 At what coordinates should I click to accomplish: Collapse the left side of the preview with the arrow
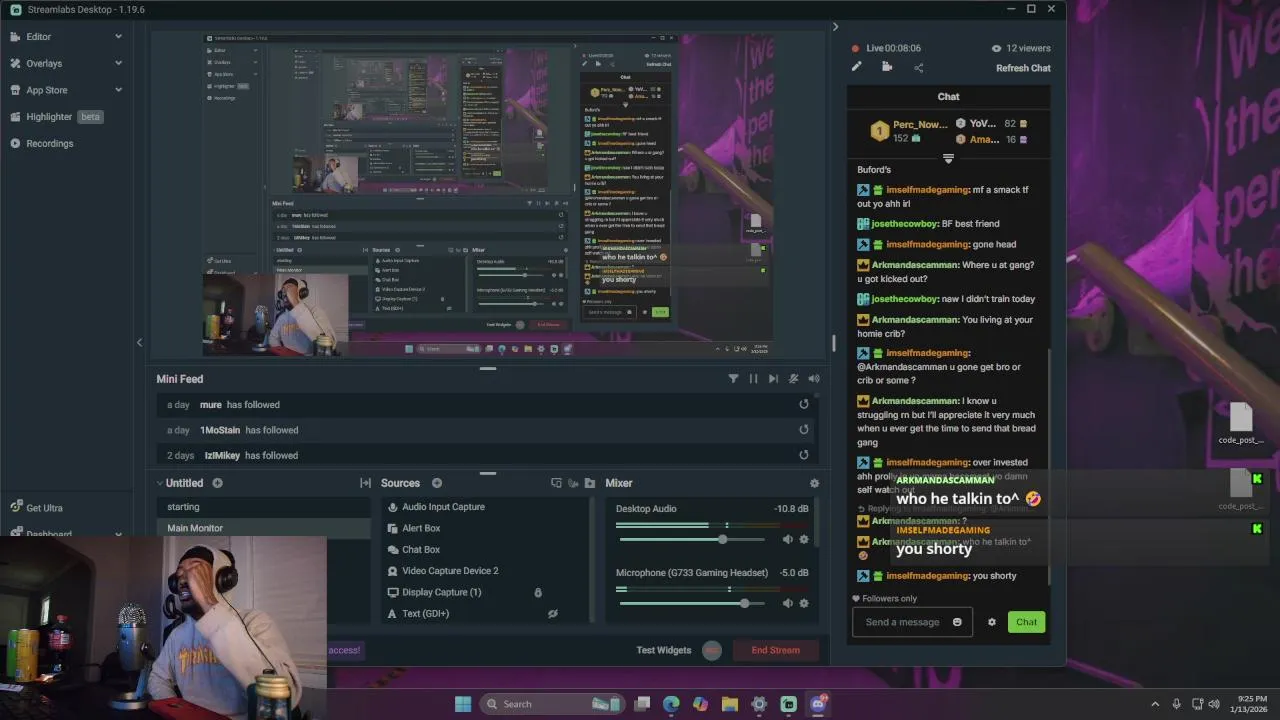(139, 342)
